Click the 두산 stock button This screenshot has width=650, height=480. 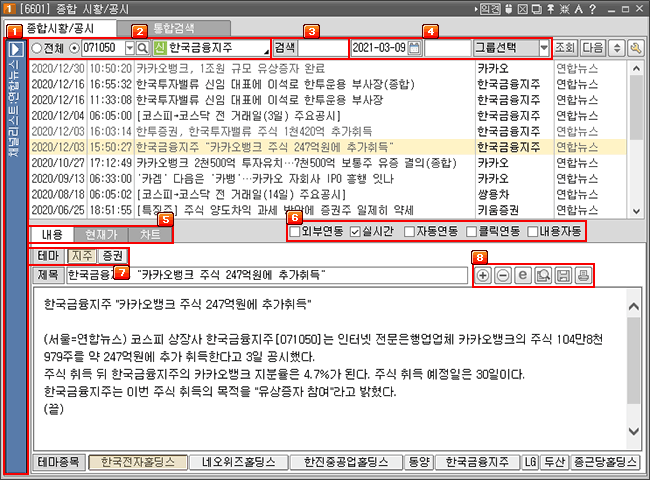[555, 462]
